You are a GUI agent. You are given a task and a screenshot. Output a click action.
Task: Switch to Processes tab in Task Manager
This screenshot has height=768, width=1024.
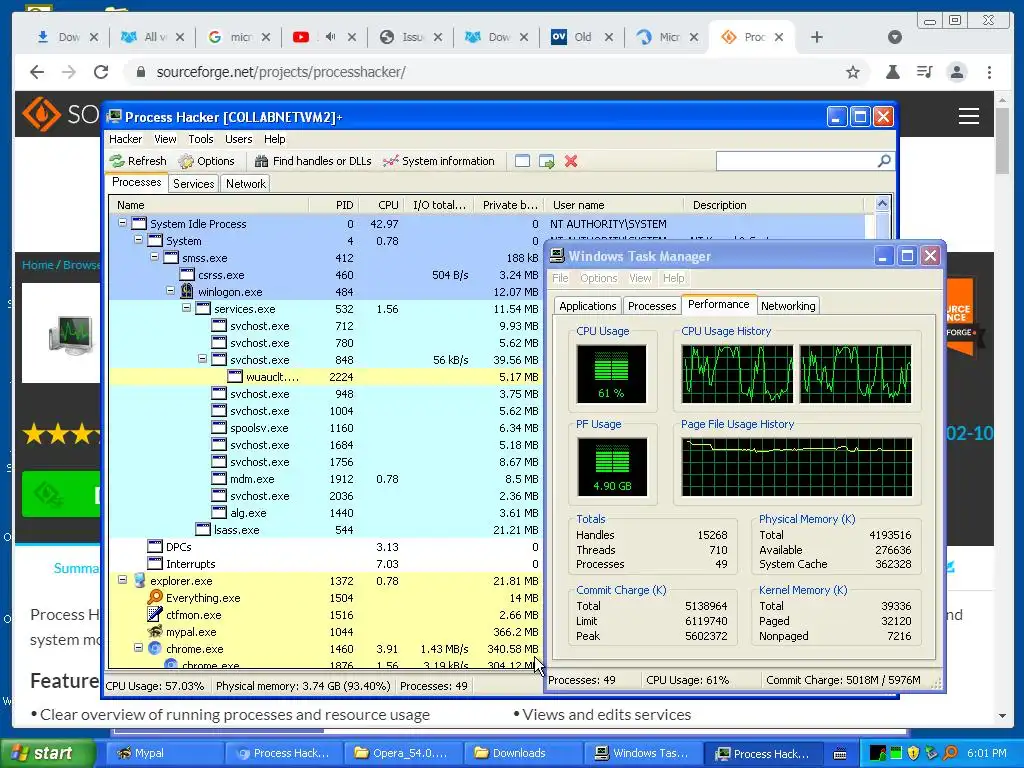point(652,306)
